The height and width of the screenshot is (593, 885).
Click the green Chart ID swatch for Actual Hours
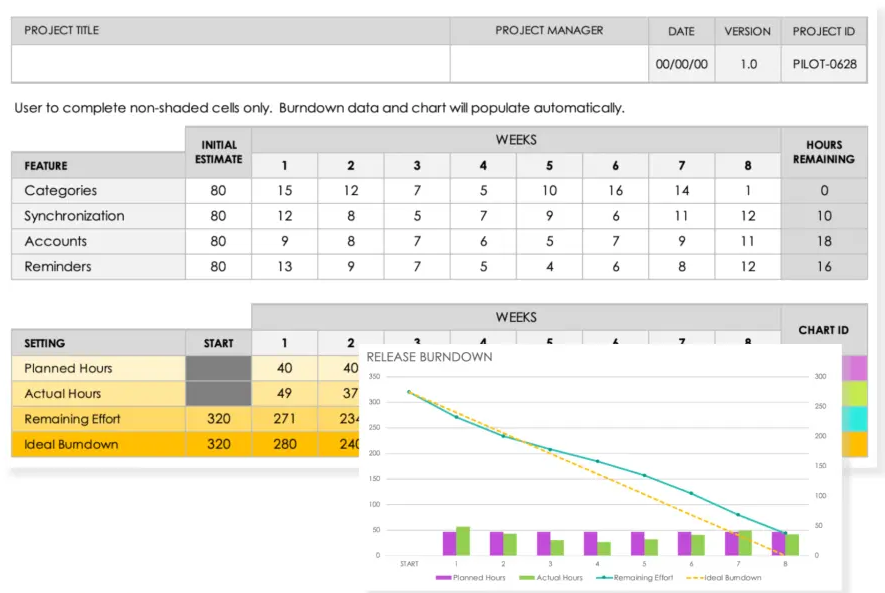[855, 394]
